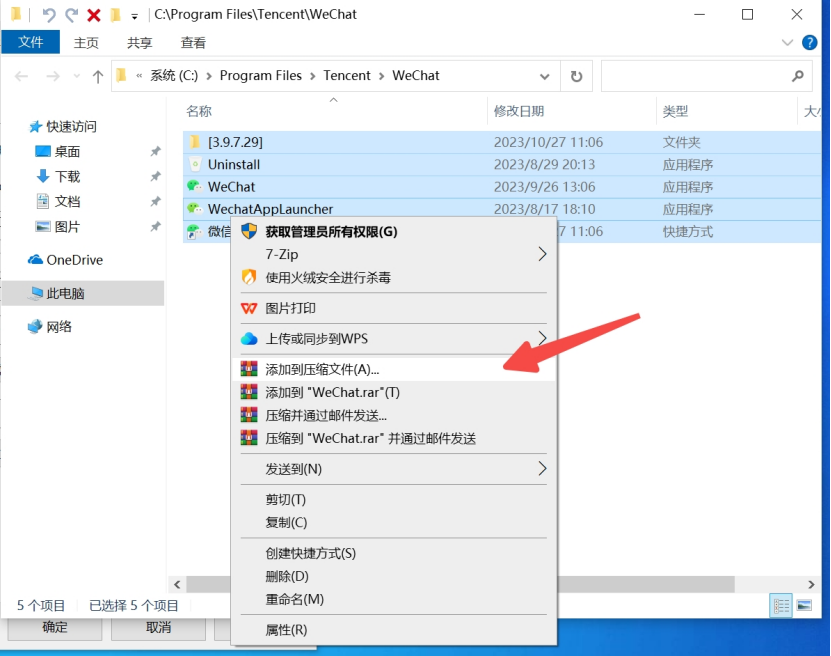Select 网络 in navigation pane

pyautogui.click(x=58, y=327)
